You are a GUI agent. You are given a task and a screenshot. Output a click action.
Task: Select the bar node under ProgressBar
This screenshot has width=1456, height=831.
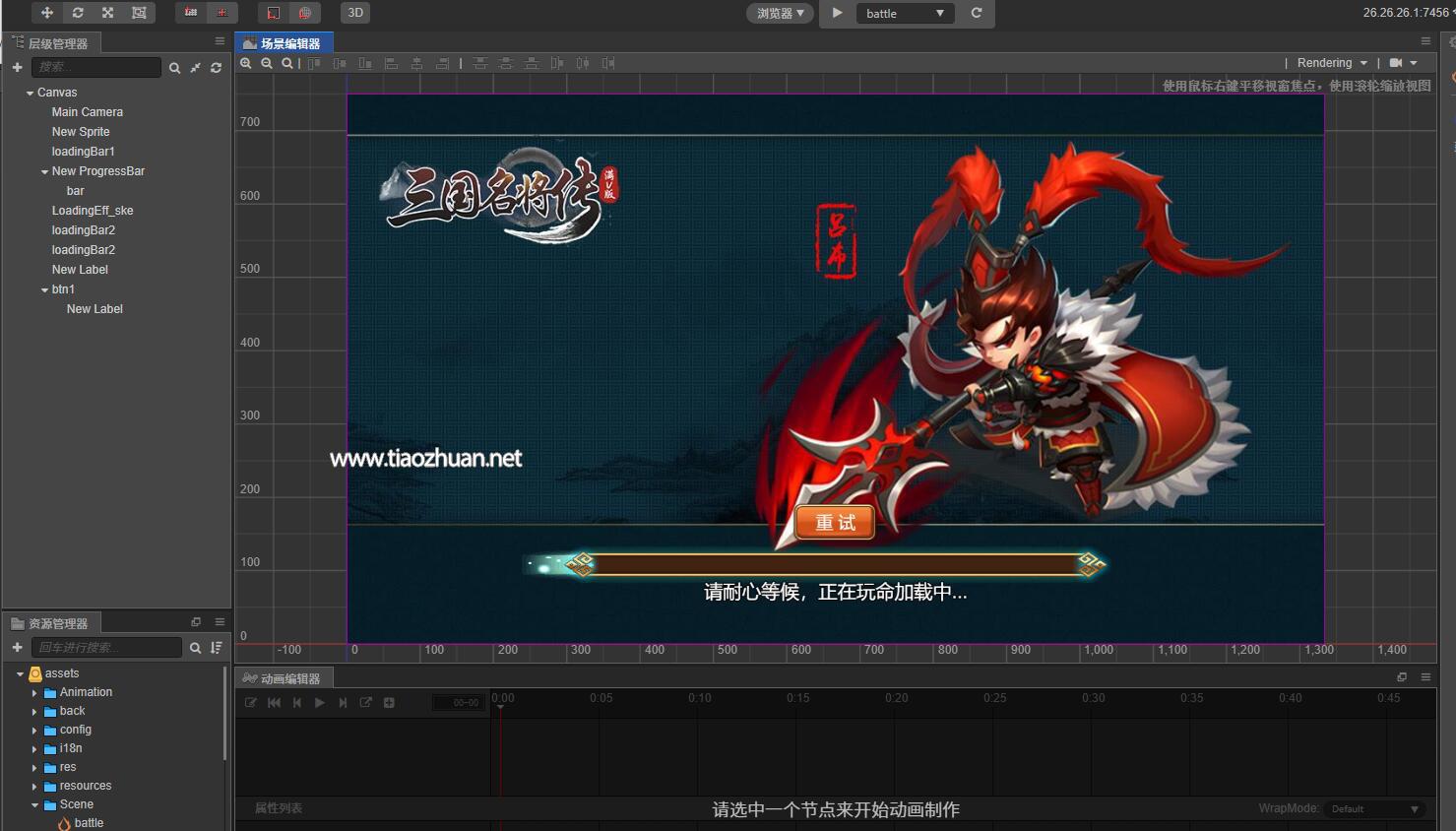(x=75, y=191)
